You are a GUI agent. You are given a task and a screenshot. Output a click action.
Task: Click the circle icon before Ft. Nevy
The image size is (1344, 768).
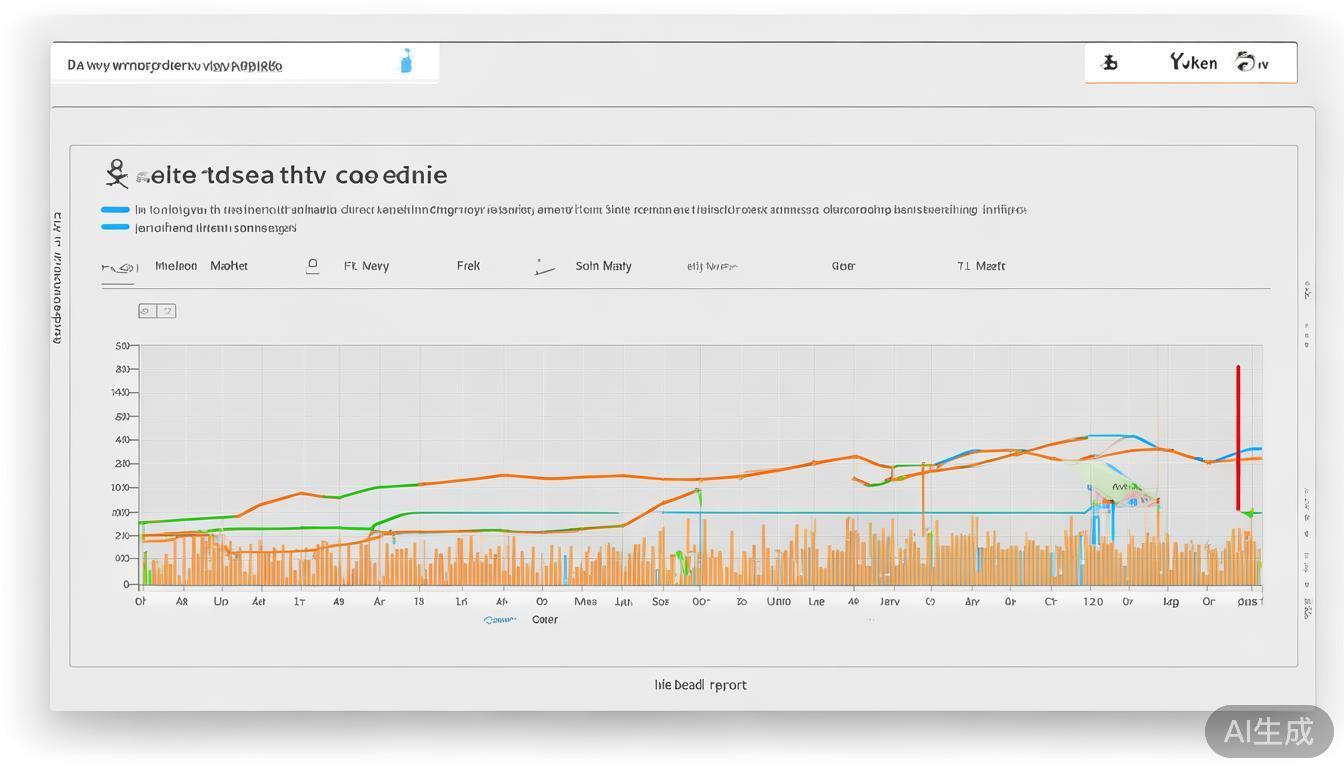(312, 266)
